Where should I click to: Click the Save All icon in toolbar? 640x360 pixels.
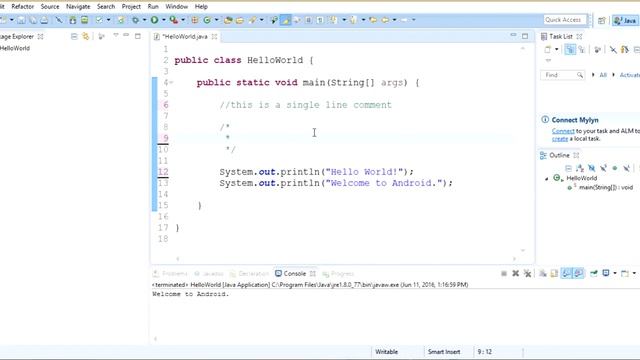click(33, 20)
